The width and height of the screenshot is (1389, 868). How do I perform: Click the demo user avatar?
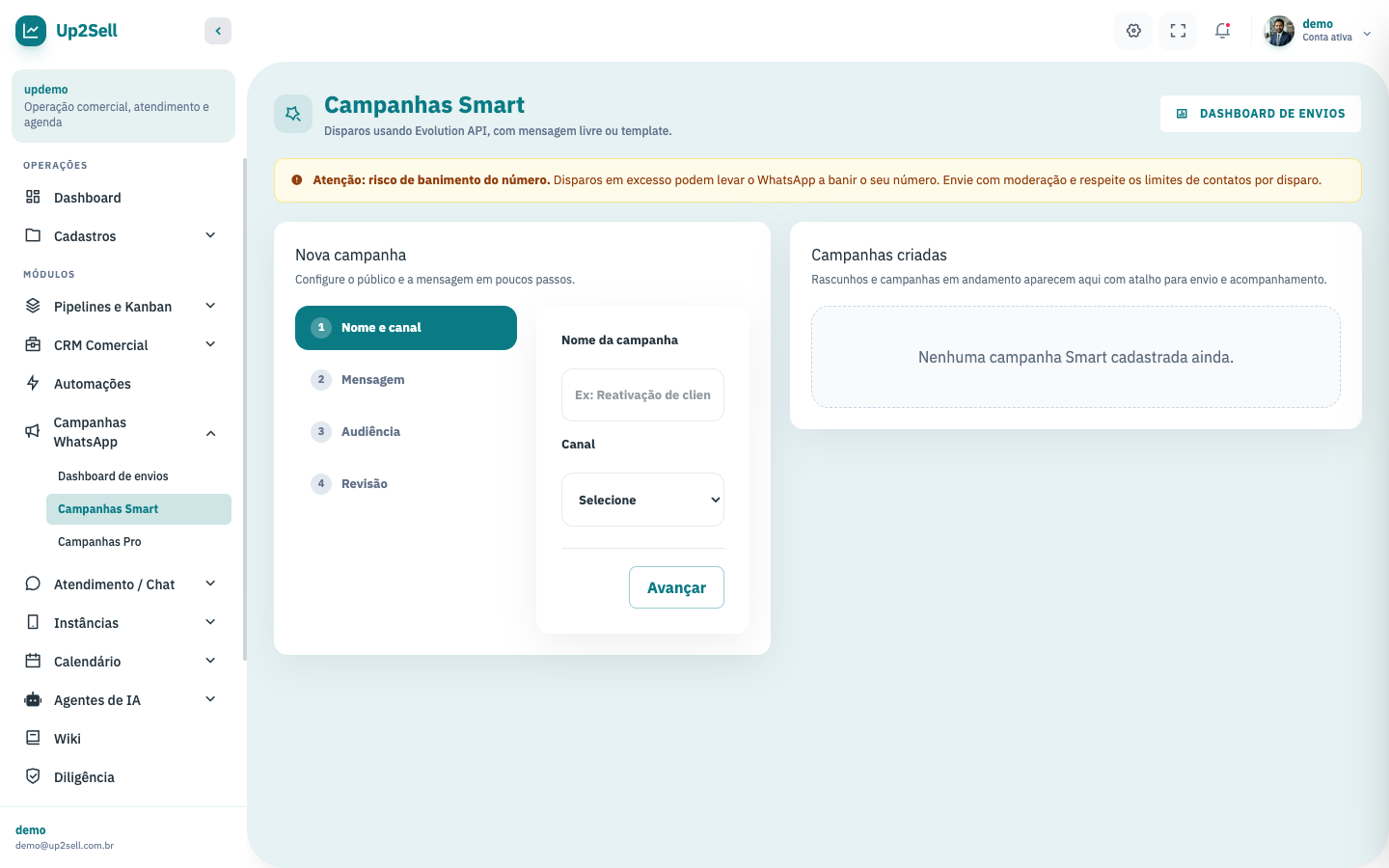1279,31
